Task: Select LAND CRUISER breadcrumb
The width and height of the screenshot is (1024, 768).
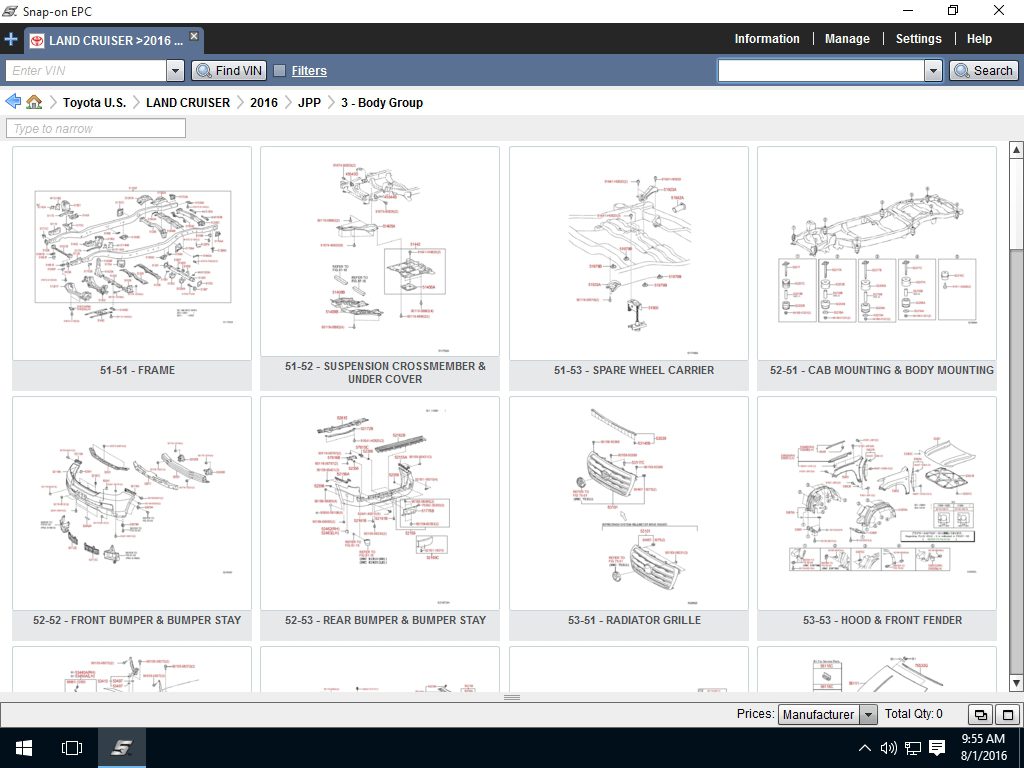Action: tap(188, 103)
